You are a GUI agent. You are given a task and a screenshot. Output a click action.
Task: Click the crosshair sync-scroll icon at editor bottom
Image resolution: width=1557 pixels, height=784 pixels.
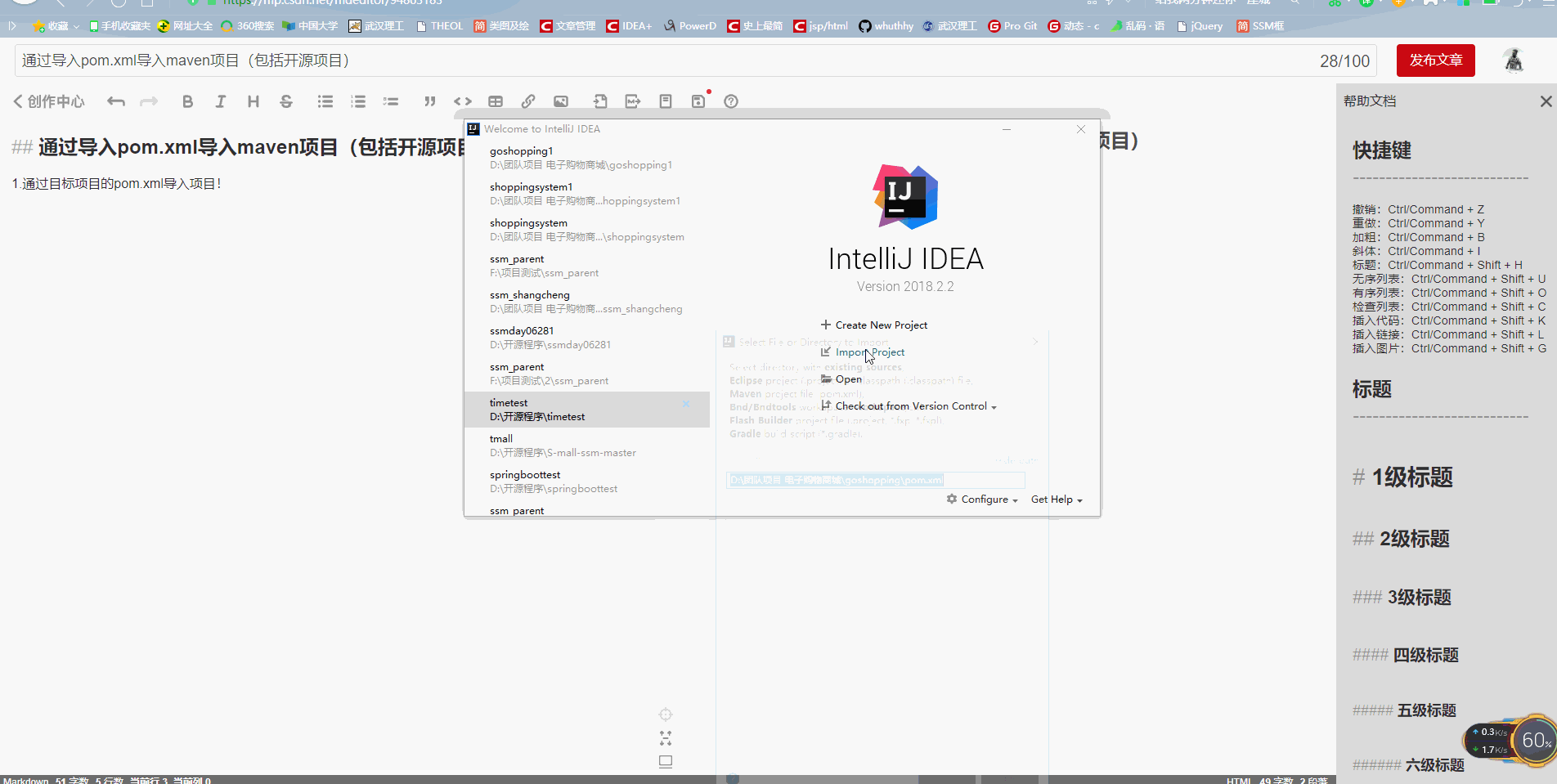click(666, 715)
